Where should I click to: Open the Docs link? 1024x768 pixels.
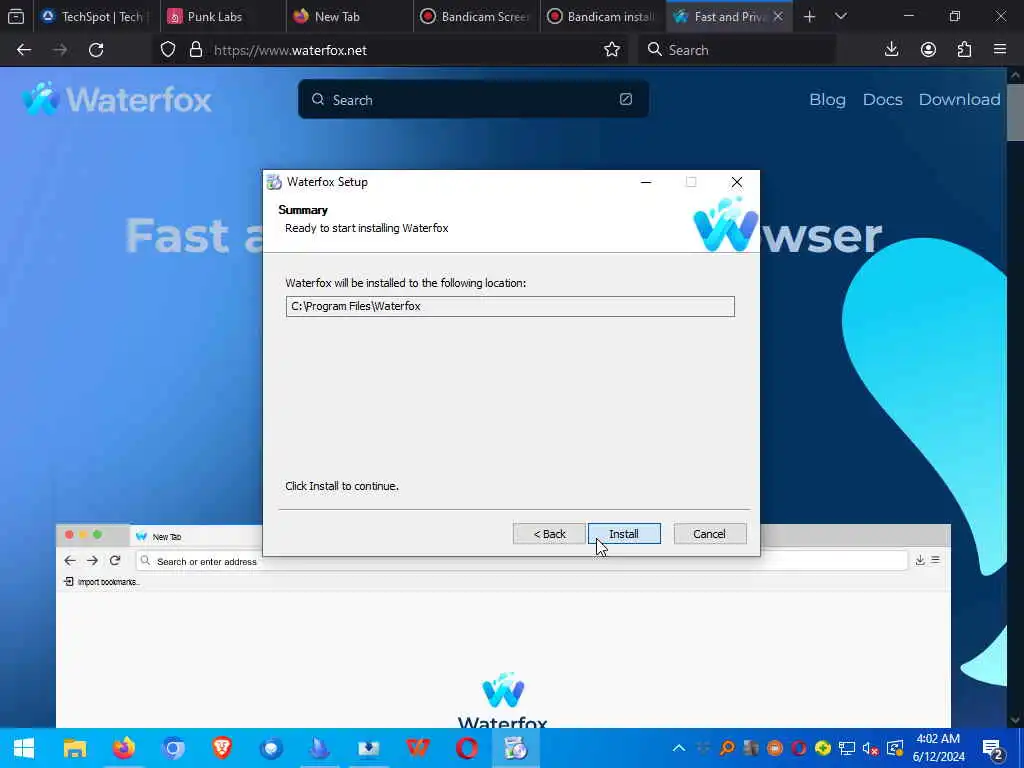pos(882,99)
